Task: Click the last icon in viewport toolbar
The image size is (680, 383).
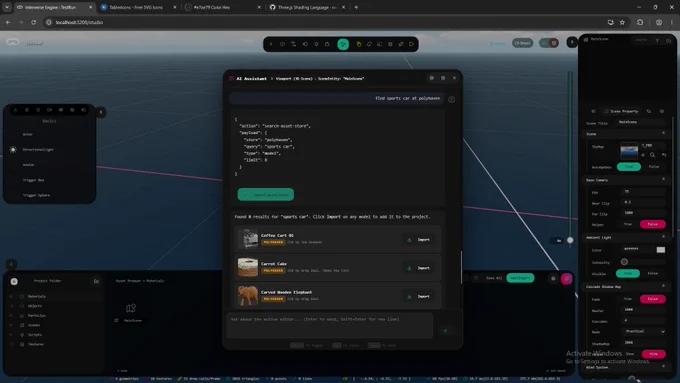Action: click(412, 44)
